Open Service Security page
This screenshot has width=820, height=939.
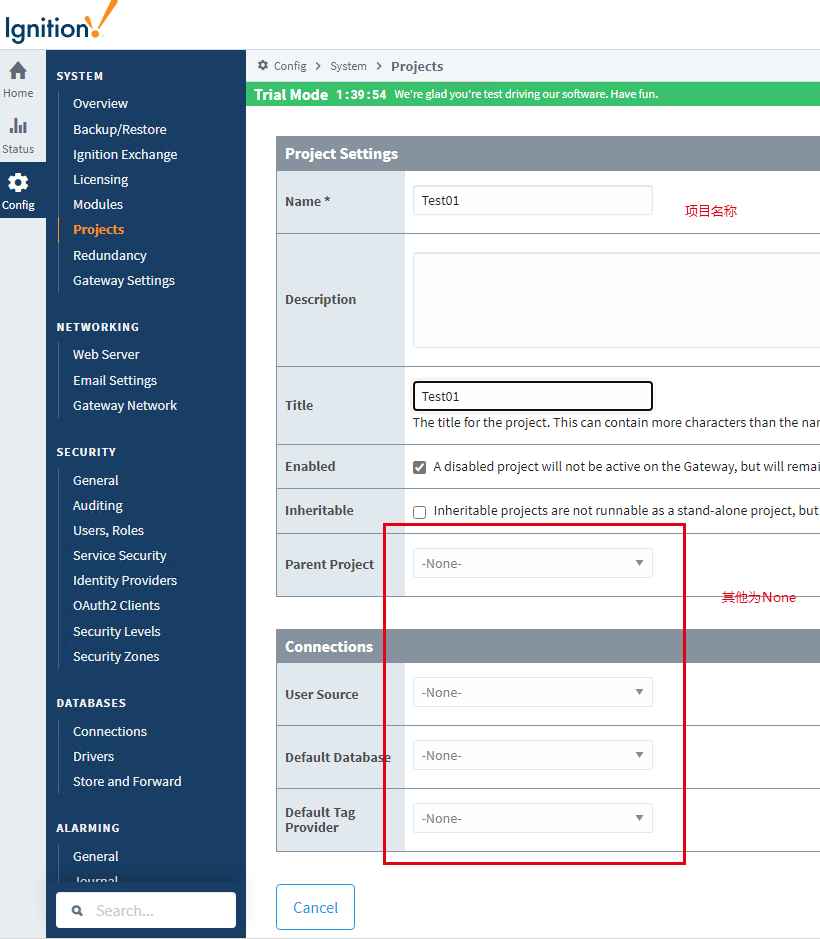click(120, 556)
